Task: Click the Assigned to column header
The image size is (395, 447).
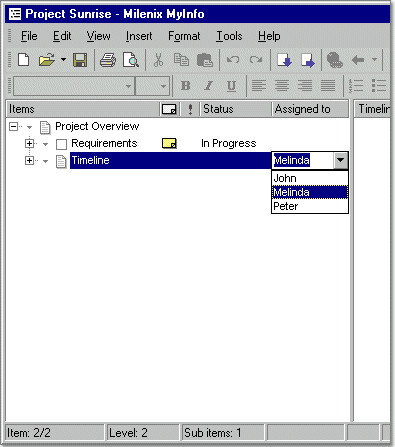Action: pos(310,109)
